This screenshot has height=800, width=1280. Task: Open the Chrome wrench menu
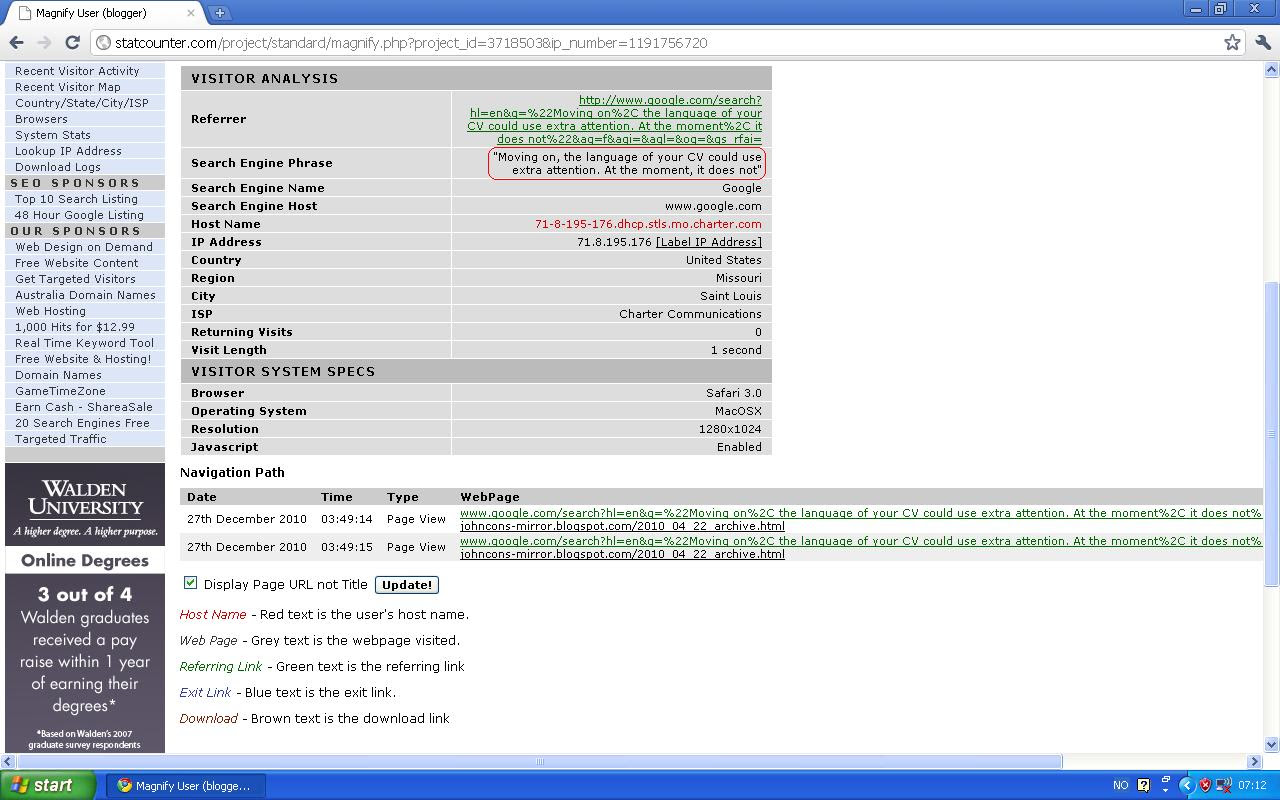point(1263,42)
